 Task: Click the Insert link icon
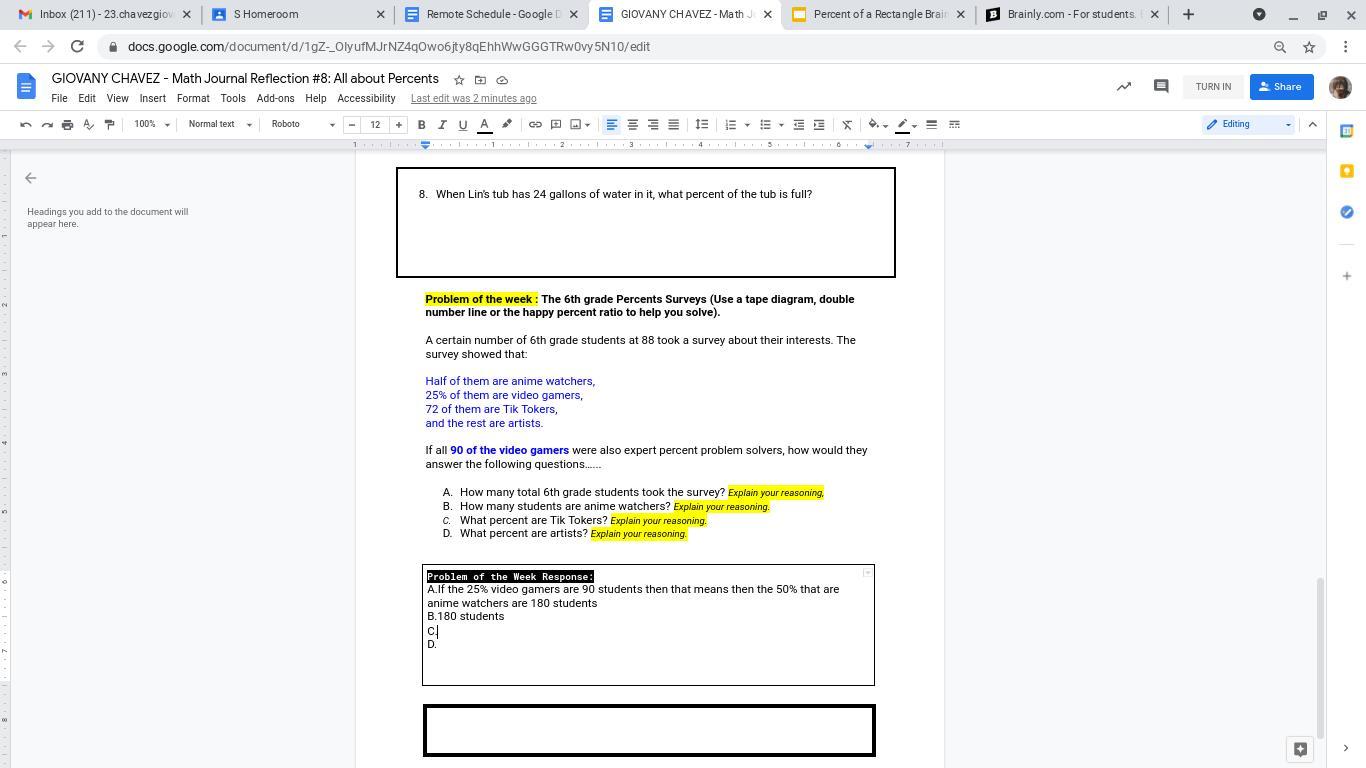coord(535,125)
